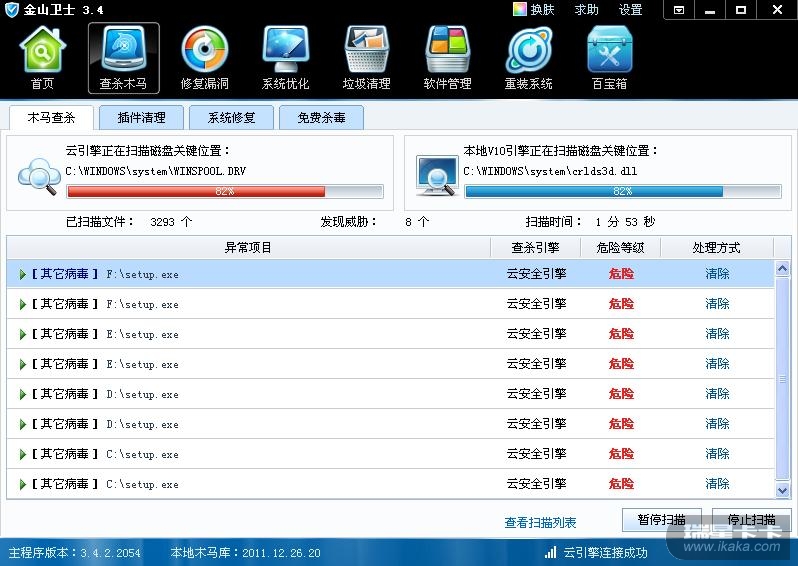Click the results list scroll up arrow
This screenshot has width=798, height=566.
(x=782, y=268)
